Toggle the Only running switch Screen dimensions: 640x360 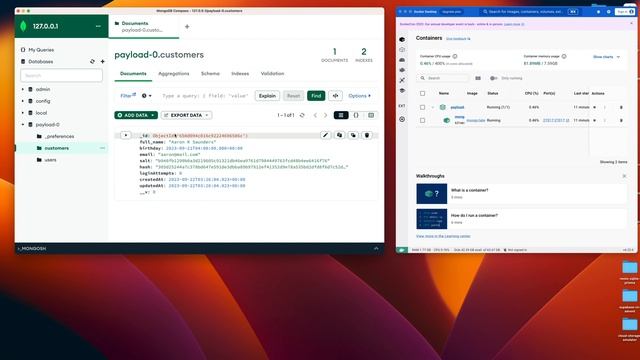pyautogui.click(x=493, y=78)
